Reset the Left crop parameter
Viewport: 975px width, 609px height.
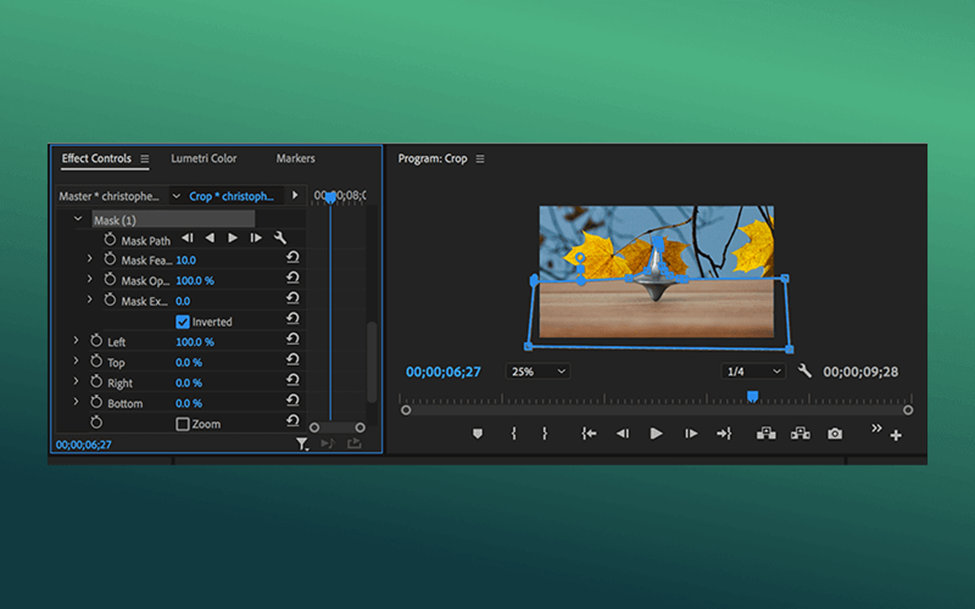(292, 340)
